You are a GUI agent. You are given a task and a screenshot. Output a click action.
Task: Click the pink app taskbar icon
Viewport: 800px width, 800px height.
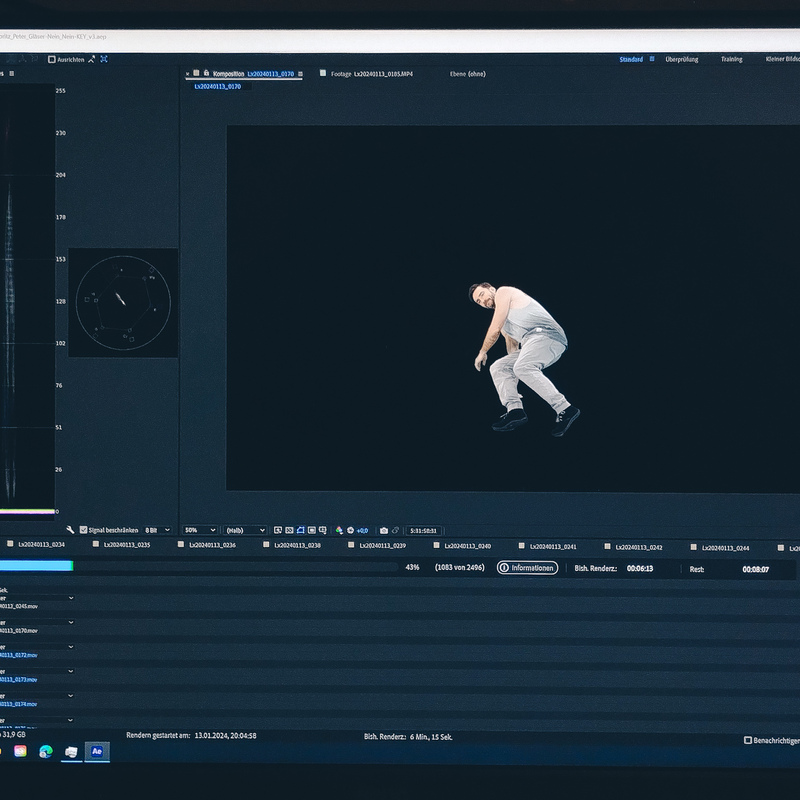(20, 751)
